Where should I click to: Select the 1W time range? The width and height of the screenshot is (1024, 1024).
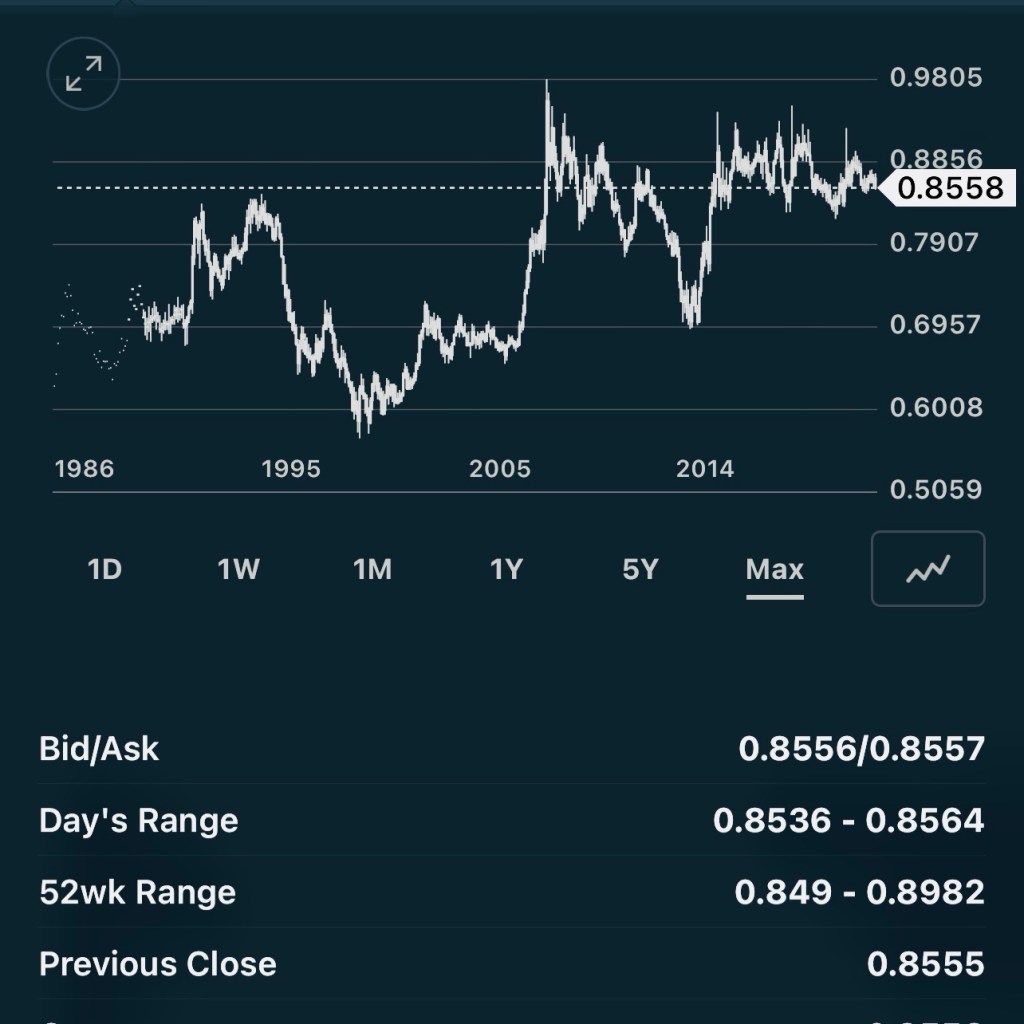[238, 570]
